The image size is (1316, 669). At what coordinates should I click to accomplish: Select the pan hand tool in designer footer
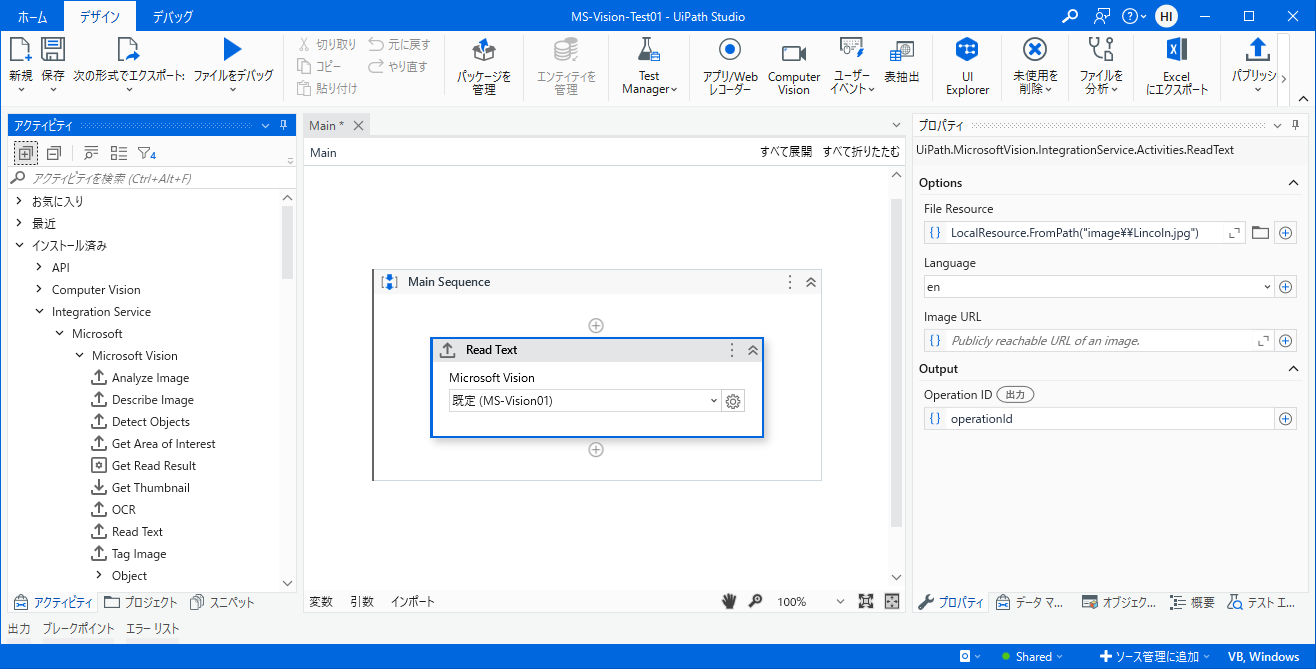(730, 601)
